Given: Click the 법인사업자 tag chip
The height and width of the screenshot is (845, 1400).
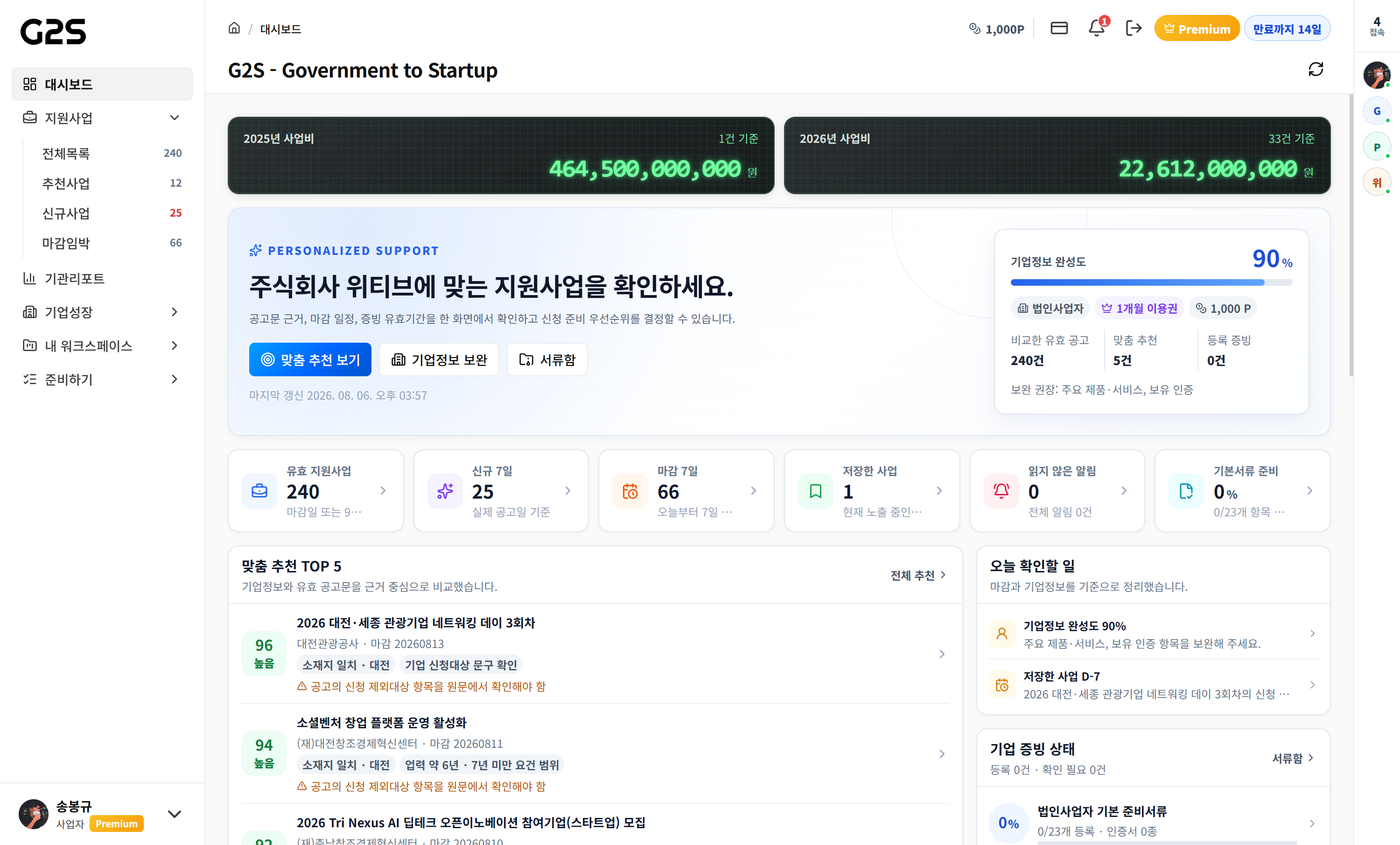Looking at the screenshot, I should pyautogui.click(x=1050, y=309).
